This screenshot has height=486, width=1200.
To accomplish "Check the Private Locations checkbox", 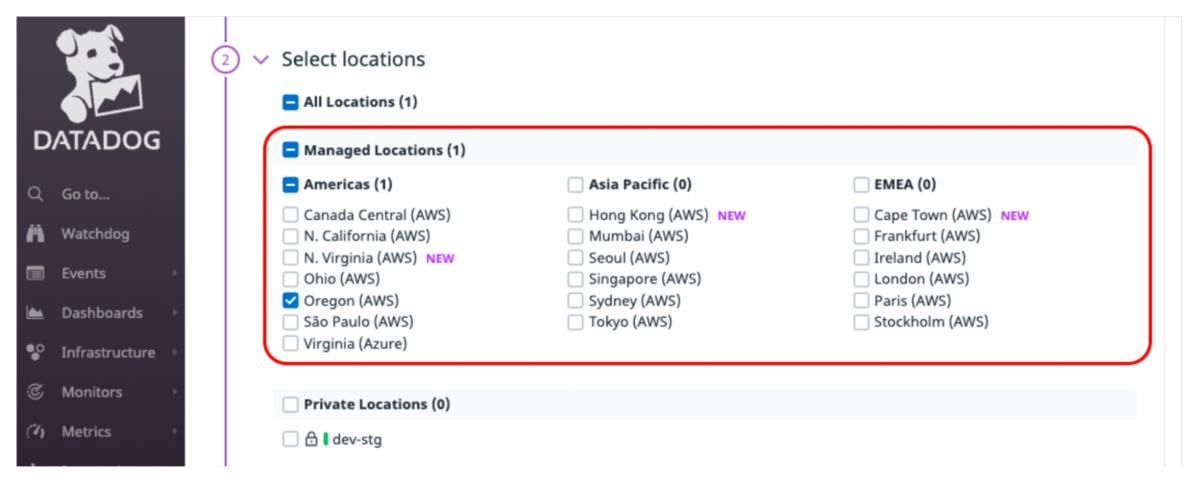I will pos(290,405).
